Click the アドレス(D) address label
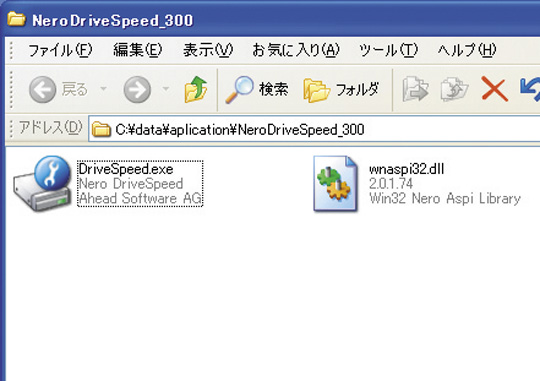The height and width of the screenshot is (381, 540). coord(50,127)
